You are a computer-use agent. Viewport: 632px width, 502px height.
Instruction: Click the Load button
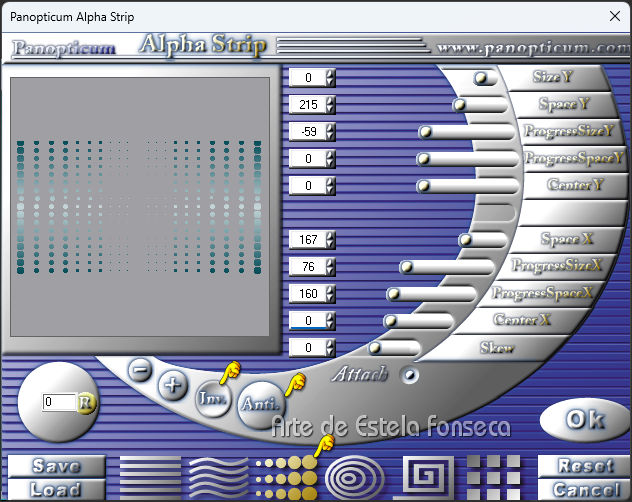coord(56,490)
